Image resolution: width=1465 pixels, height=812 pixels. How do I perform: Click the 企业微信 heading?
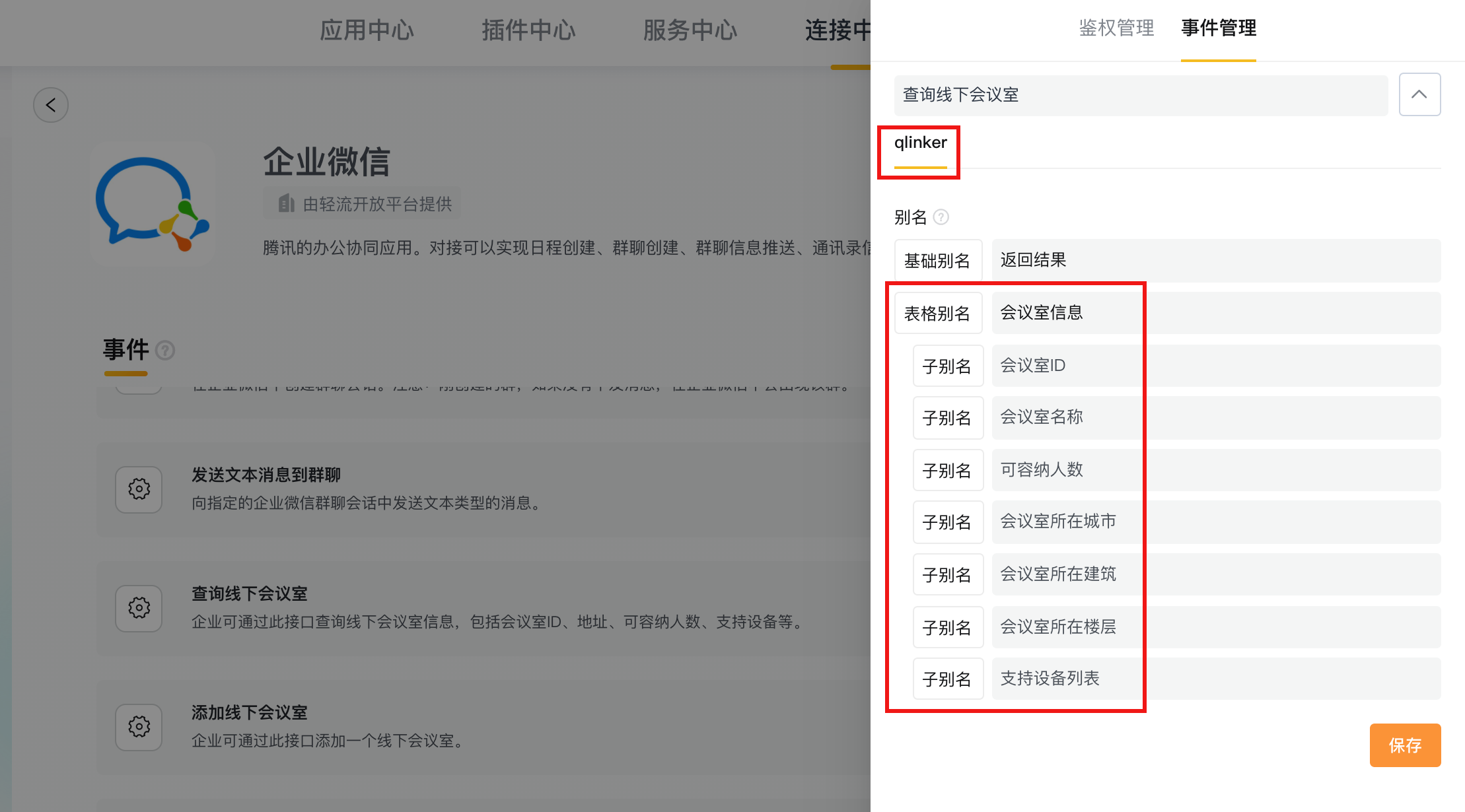tap(327, 162)
